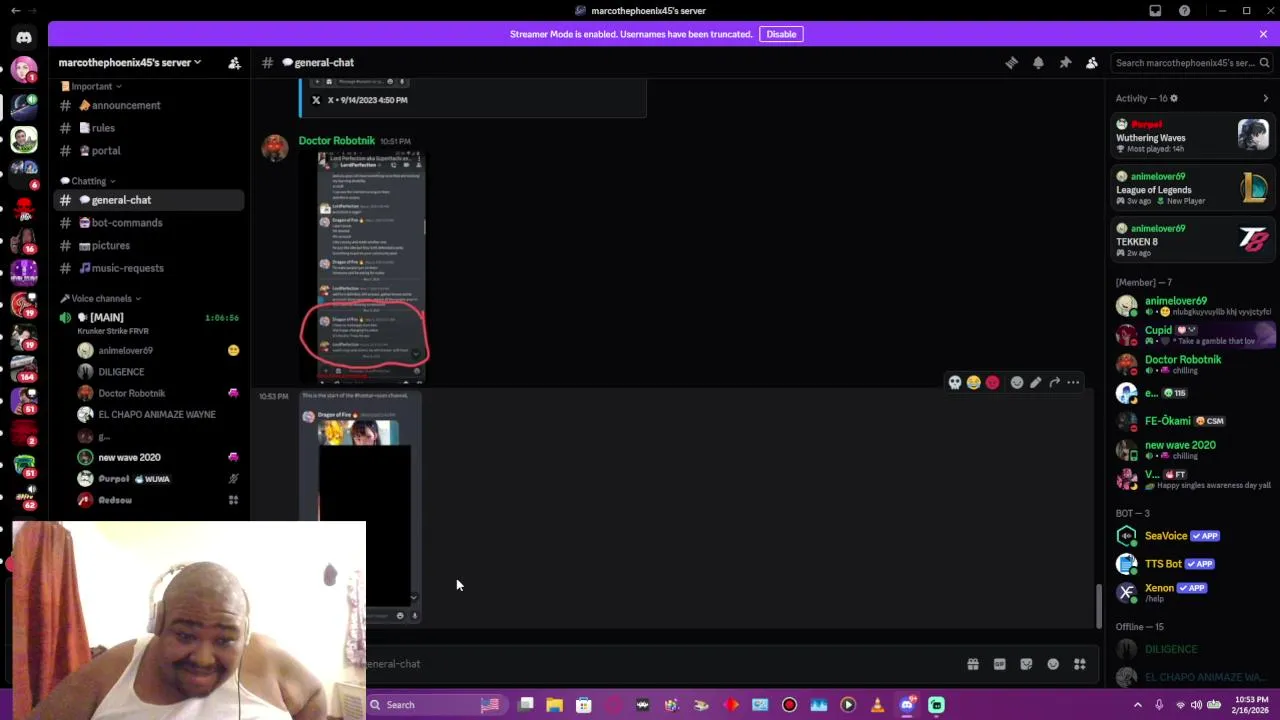
Task: React with the skull emoji
Action: pyautogui.click(x=955, y=382)
